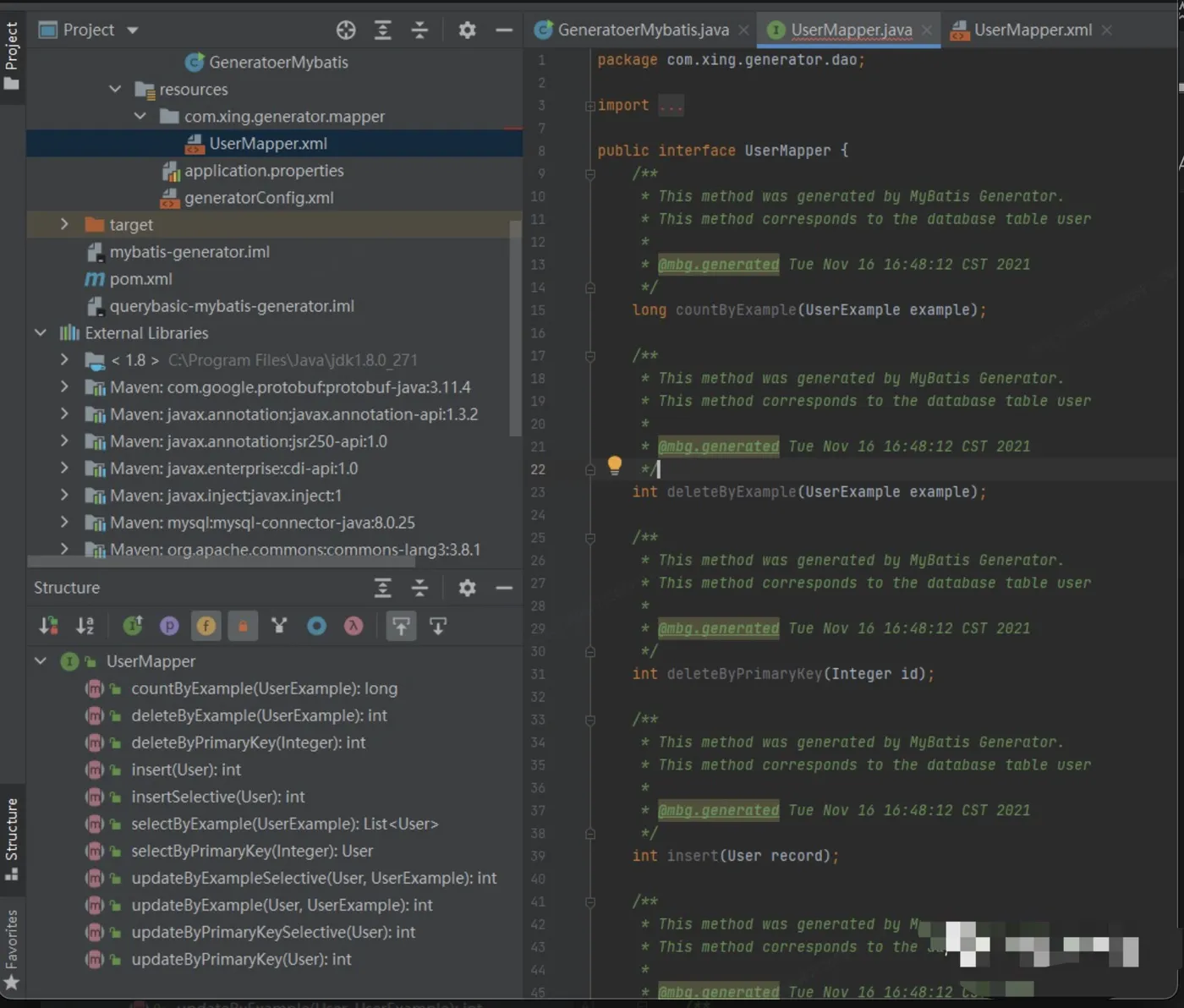
Task: Collapse the com.xing.generator.mapper folder
Action: tap(140, 116)
